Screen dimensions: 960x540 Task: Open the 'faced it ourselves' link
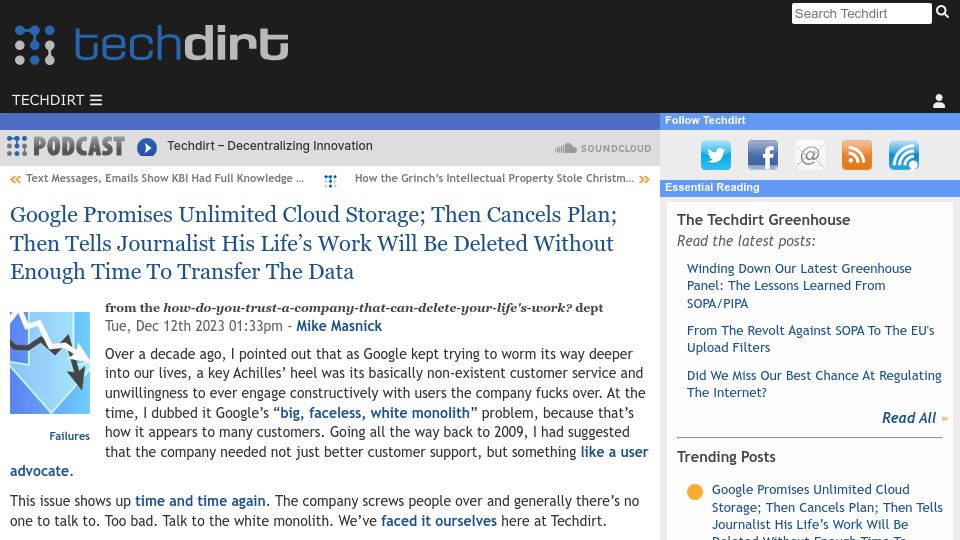click(439, 521)
